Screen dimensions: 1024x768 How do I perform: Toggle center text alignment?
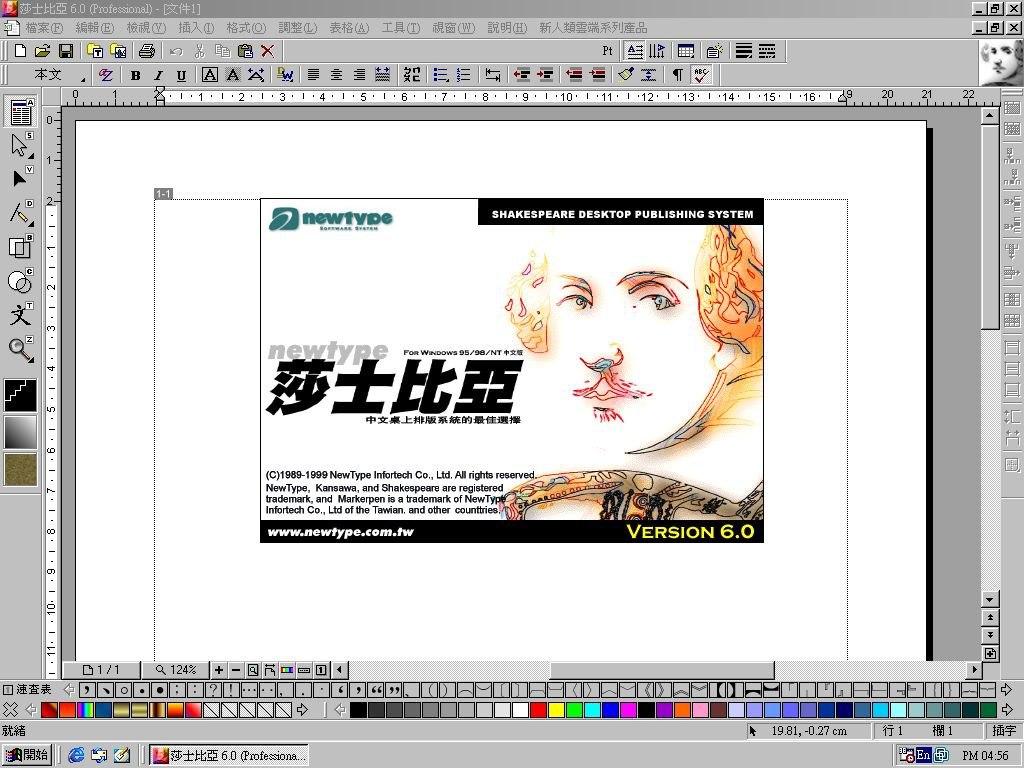click(336, 74)
